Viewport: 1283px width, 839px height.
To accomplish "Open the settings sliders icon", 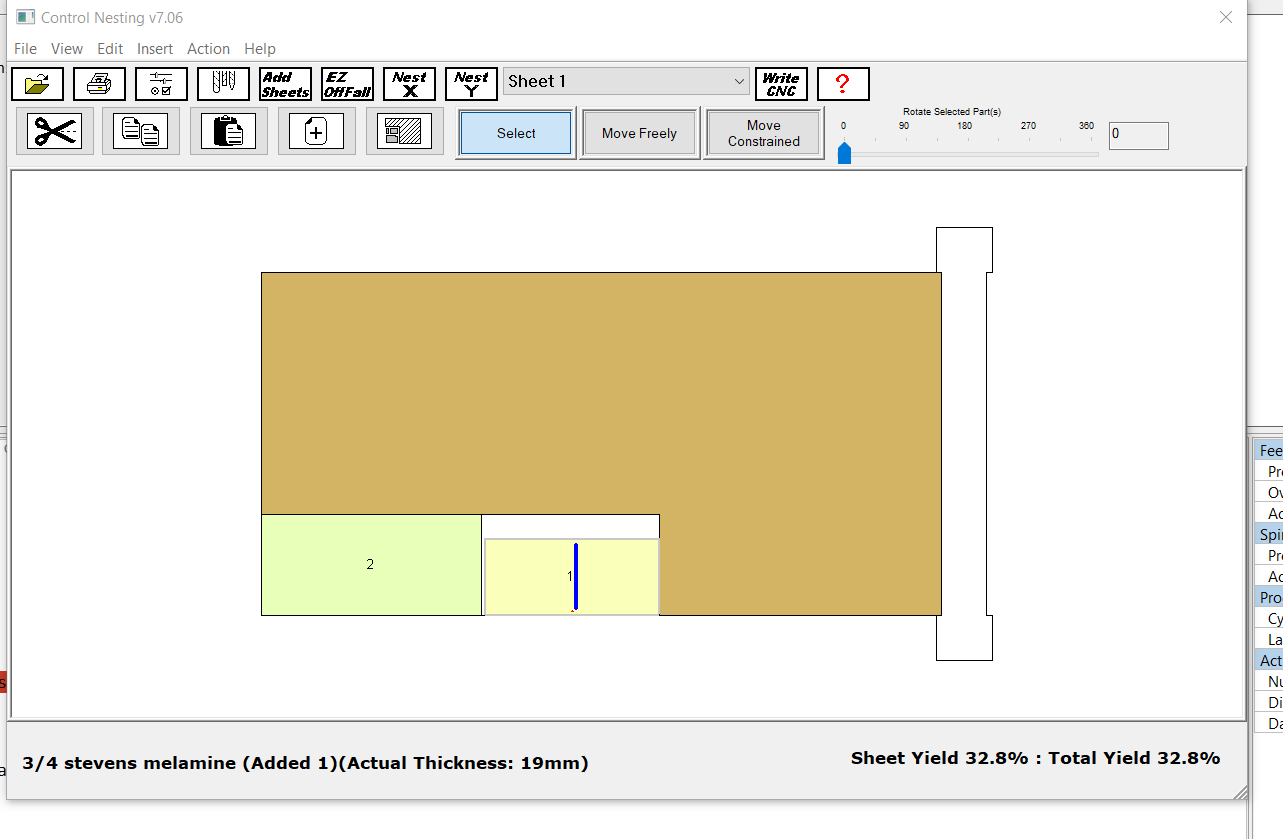I will tap(161, 84).
